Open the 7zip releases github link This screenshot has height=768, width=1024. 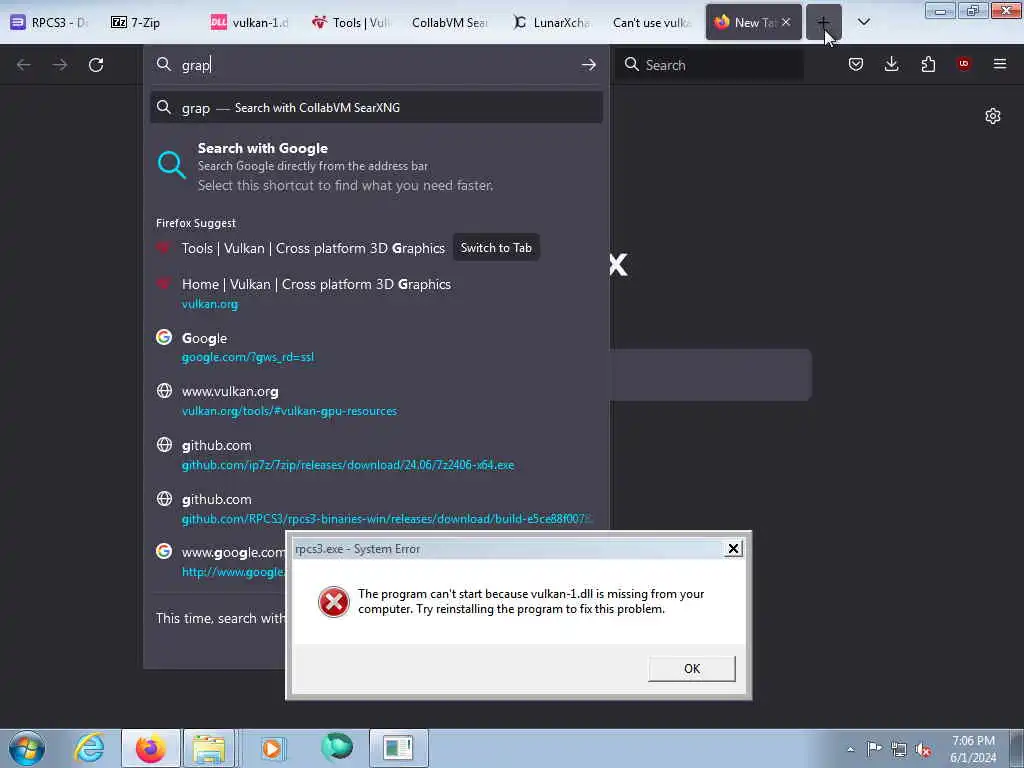pos(348,465)
